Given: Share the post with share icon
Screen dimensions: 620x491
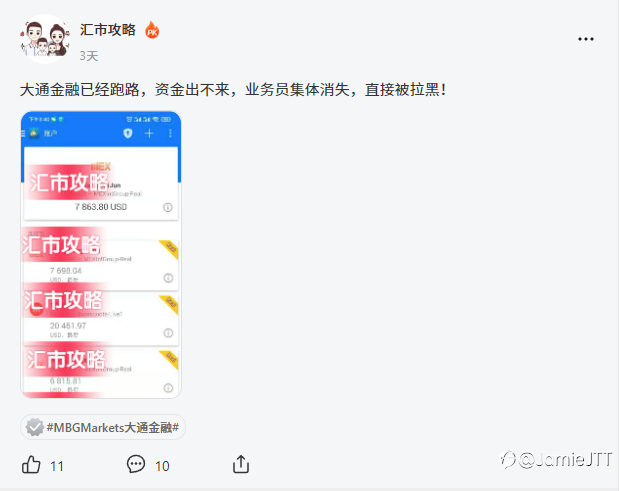Looking at the screenshot, I should tap(241, 464).
